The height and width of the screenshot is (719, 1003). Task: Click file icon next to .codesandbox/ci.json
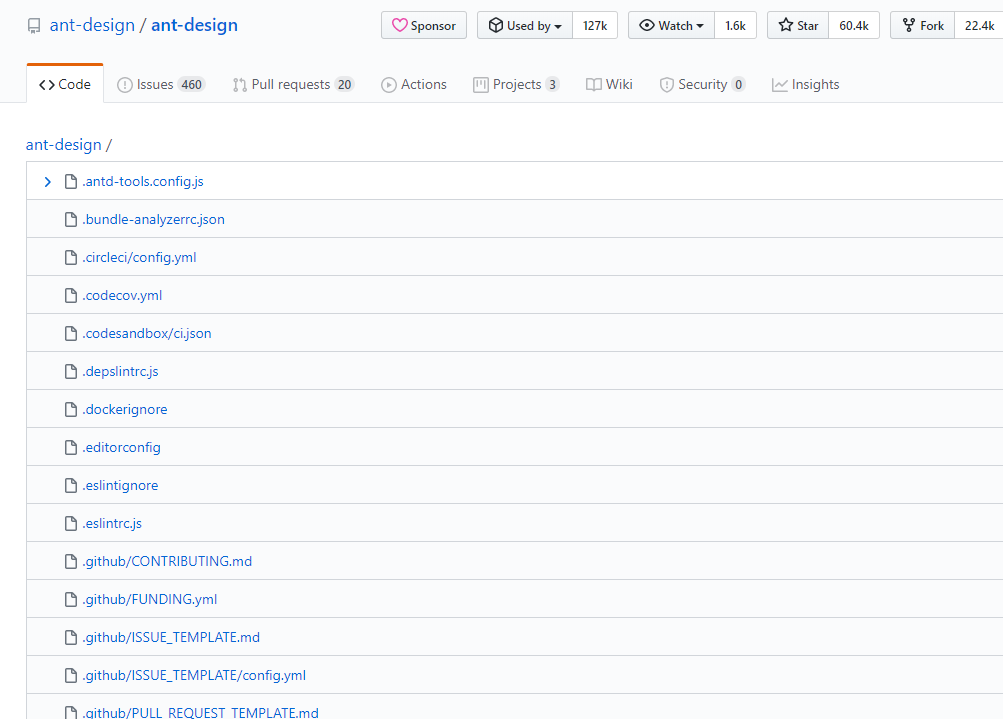(x=71, y=333)
